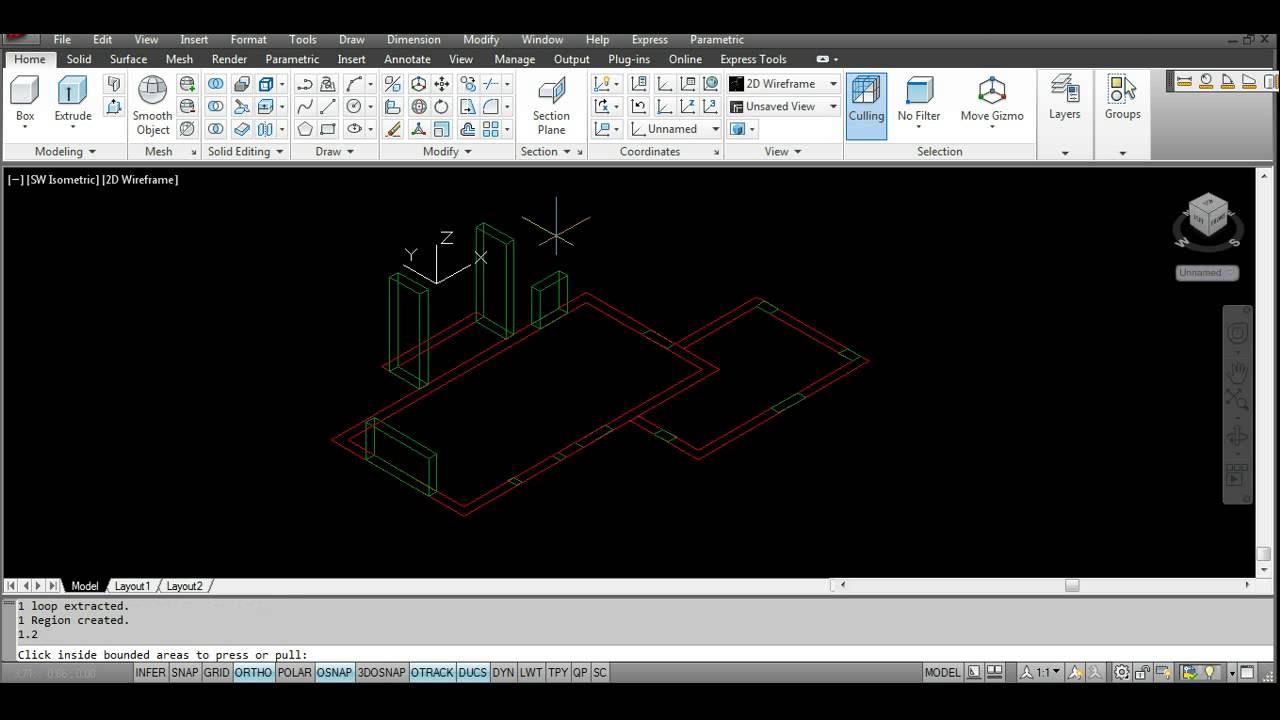
Task: Toggle POLAR tracking
Action: pyautogui.click(x=294, y=673)
